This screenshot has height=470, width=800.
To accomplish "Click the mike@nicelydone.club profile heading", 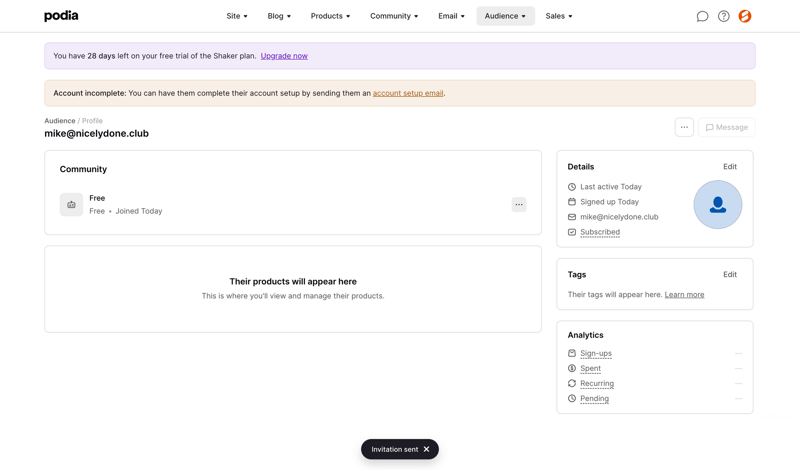I will pos(96,134).
